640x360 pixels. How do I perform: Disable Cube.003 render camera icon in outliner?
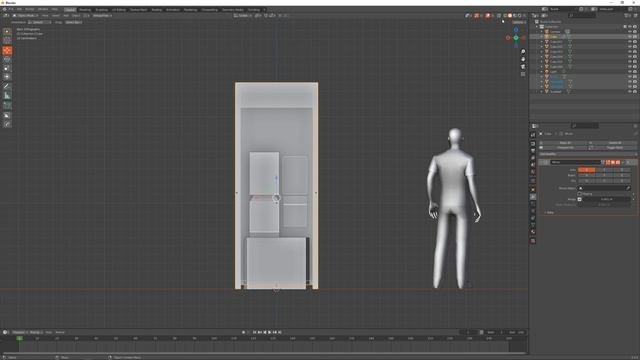pyautogui.click(x=635, y=51)
